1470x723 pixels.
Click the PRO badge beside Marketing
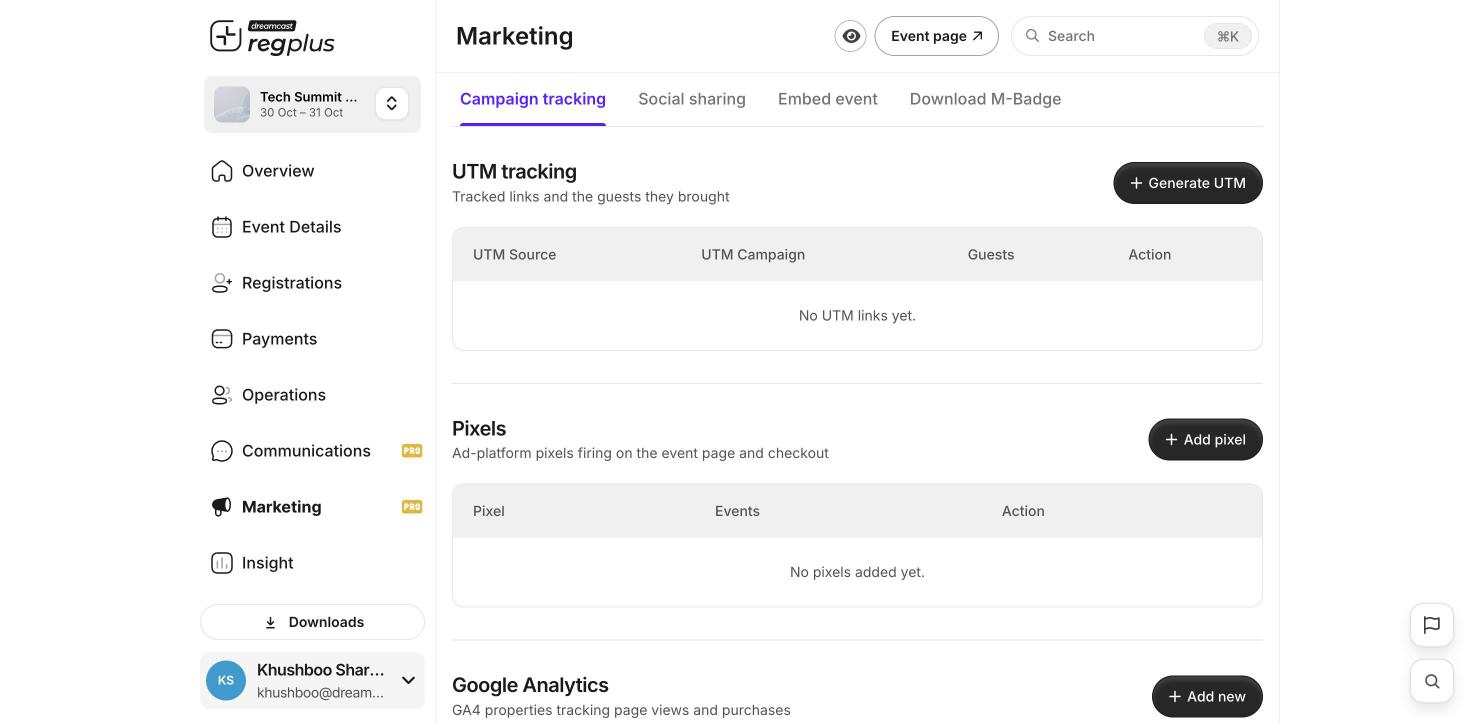coord(412,507)
